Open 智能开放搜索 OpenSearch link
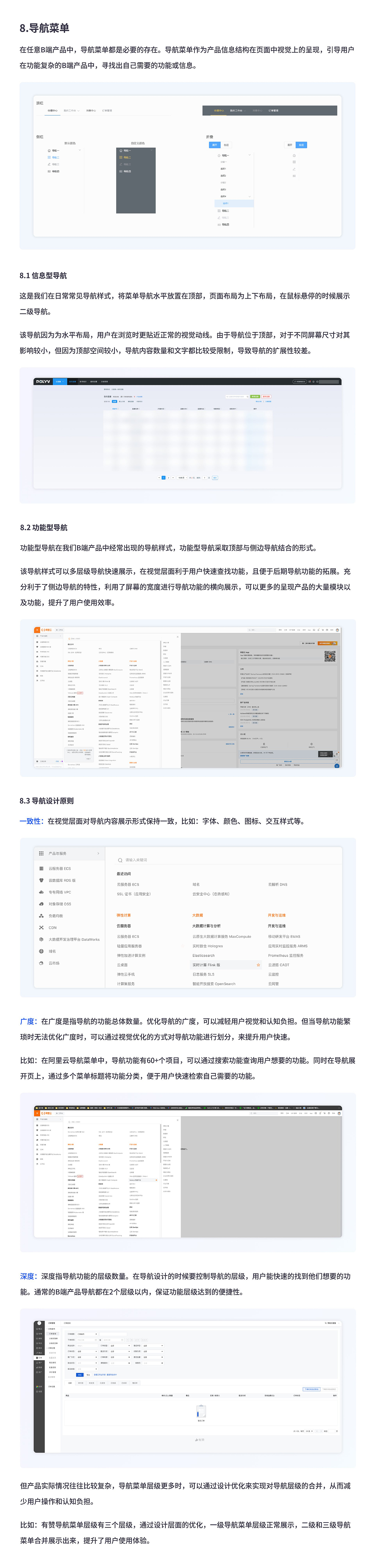 pyautogui.click(x=213, y=984)
